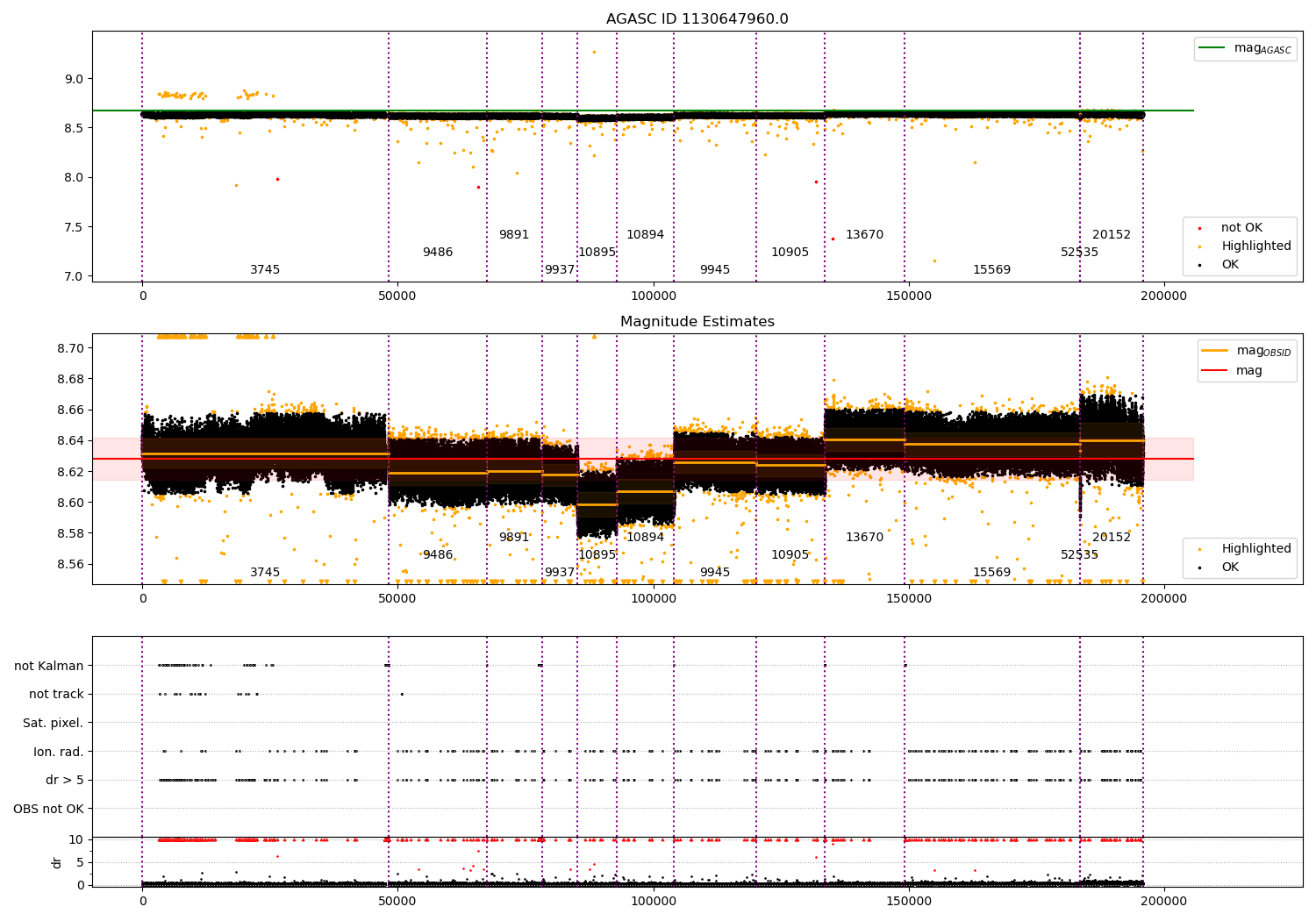Select 'OK' legend entry in middle plot

click(x=1230, y=568)
